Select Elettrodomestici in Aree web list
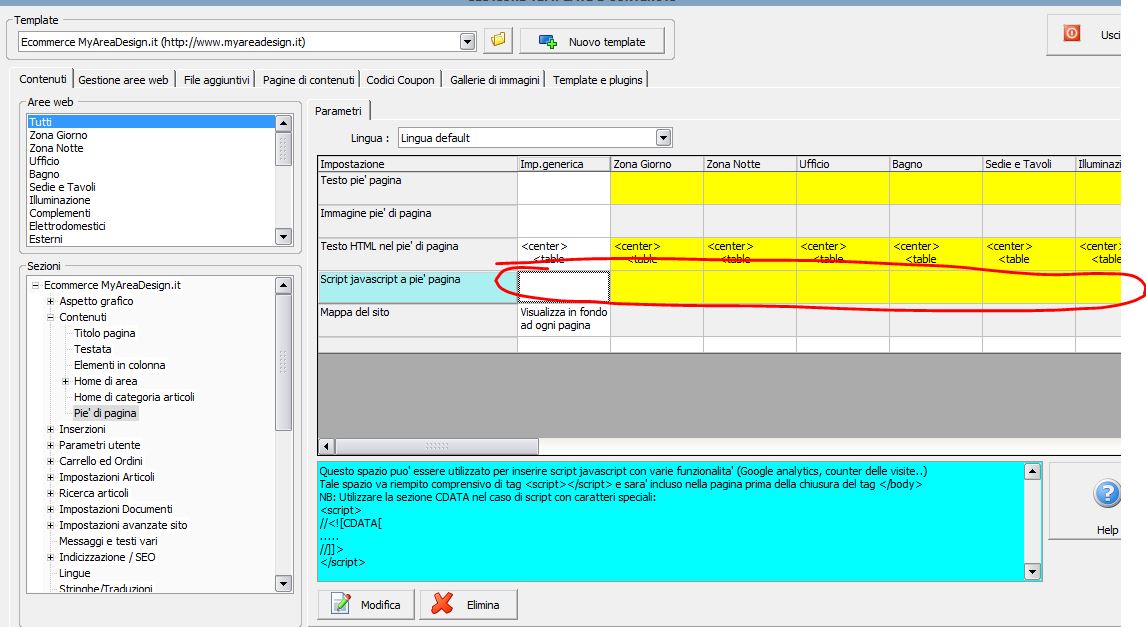 click(x=150, y=227)
